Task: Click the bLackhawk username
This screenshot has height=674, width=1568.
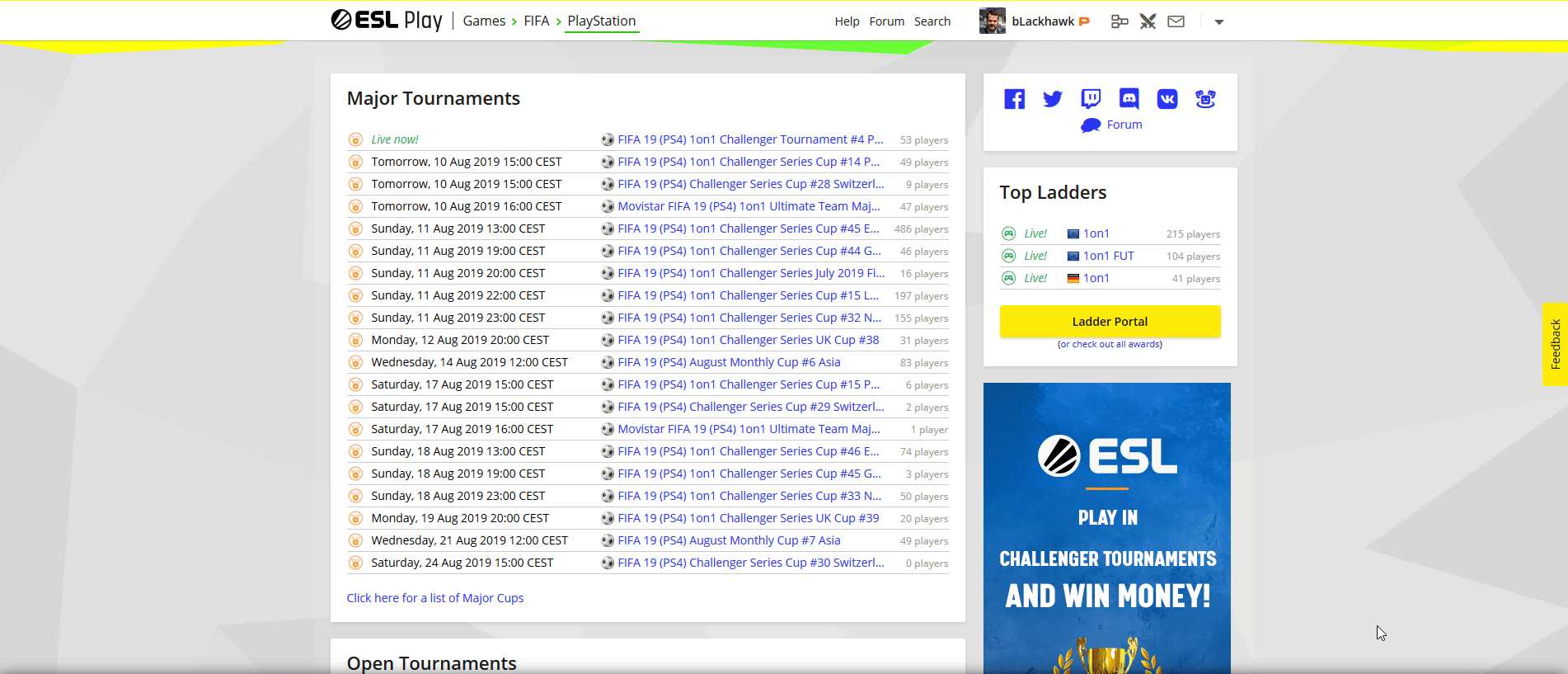Action: coord(1043,21)
